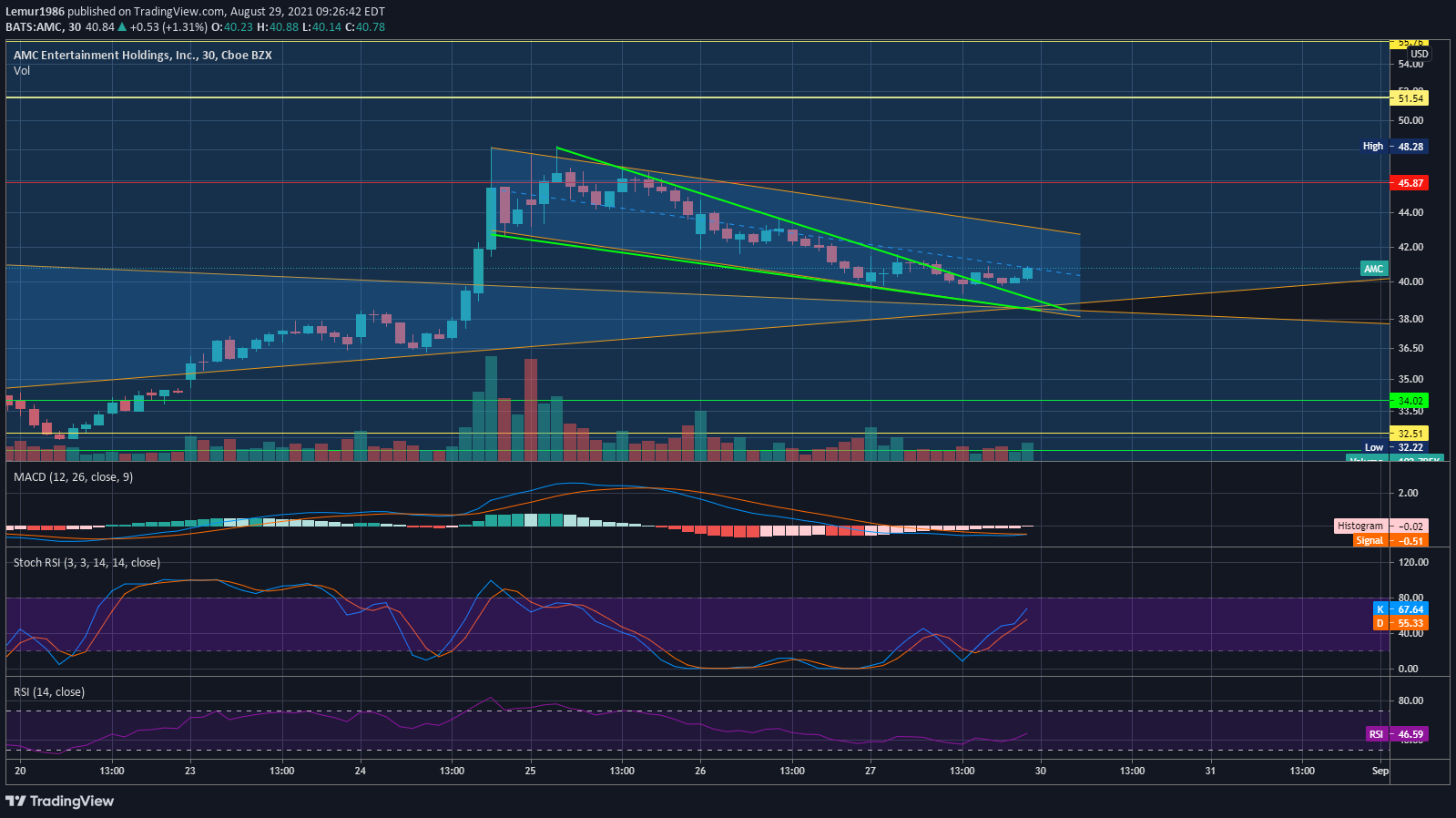Image resolution: width=1456 pixels, height=818 pixels.
Task: Click the Vol indicator label
Action: (x=22, y=70)
